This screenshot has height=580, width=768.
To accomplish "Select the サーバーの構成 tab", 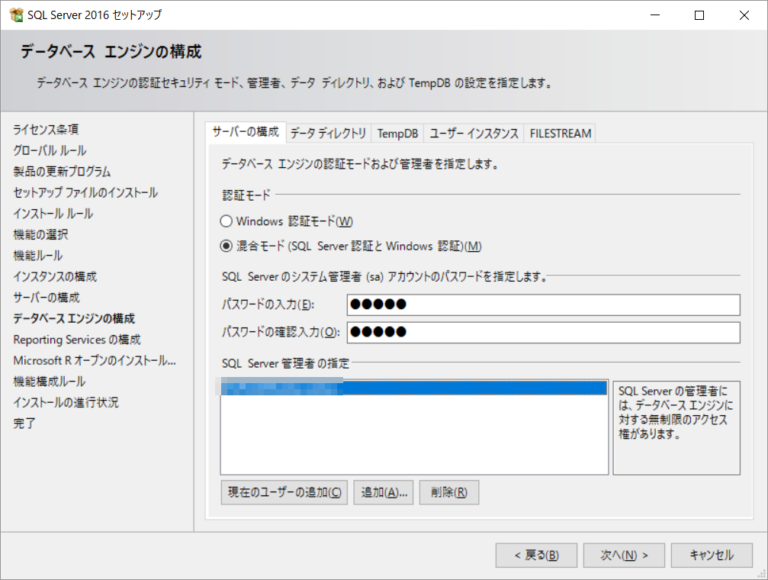I will 246,133.
